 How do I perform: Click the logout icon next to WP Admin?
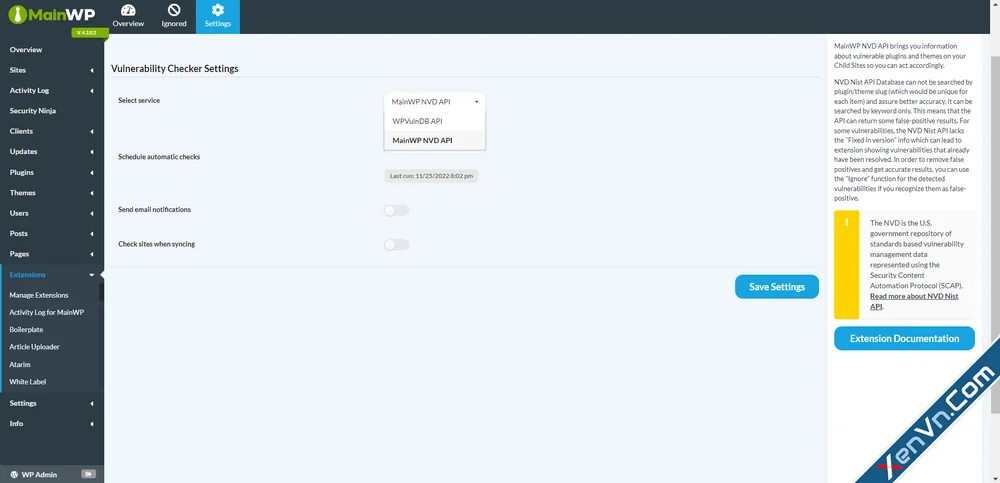(x=88, y=474)
